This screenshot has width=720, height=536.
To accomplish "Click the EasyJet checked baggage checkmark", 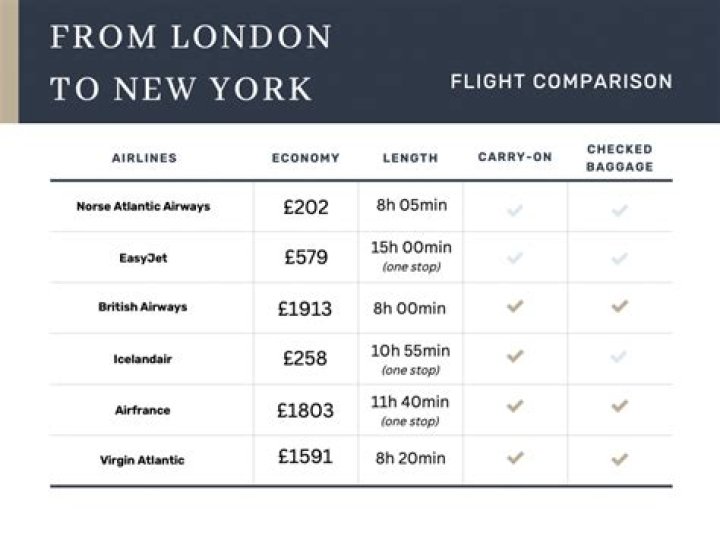I will point(620,258).
